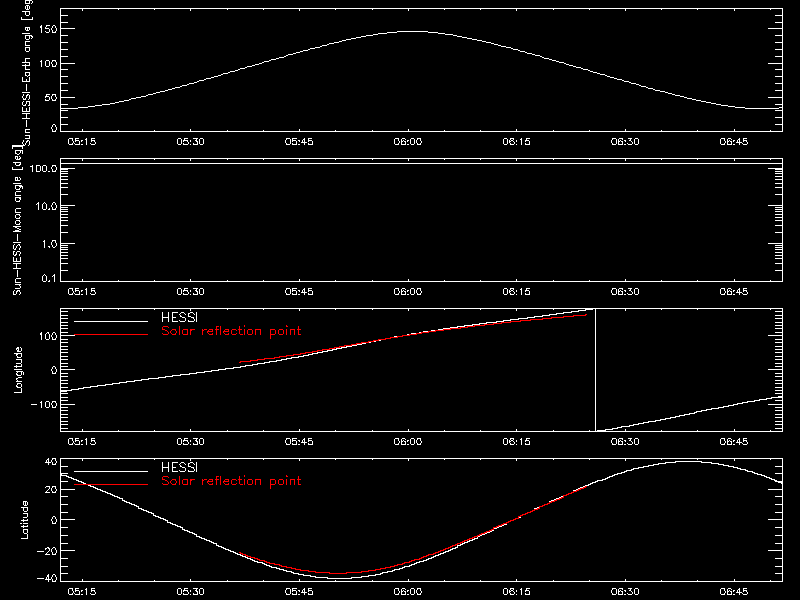The width and height of the screenshot is (800, 600).
Task: Click the 50 tick on Earth angle axis
Action: pos(51,97)
